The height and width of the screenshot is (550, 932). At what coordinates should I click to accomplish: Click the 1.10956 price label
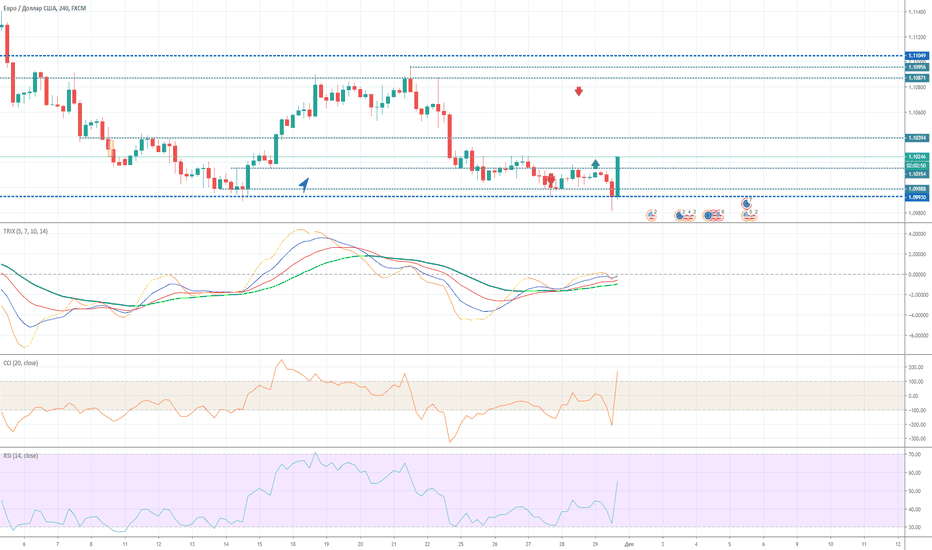[916, 67]
